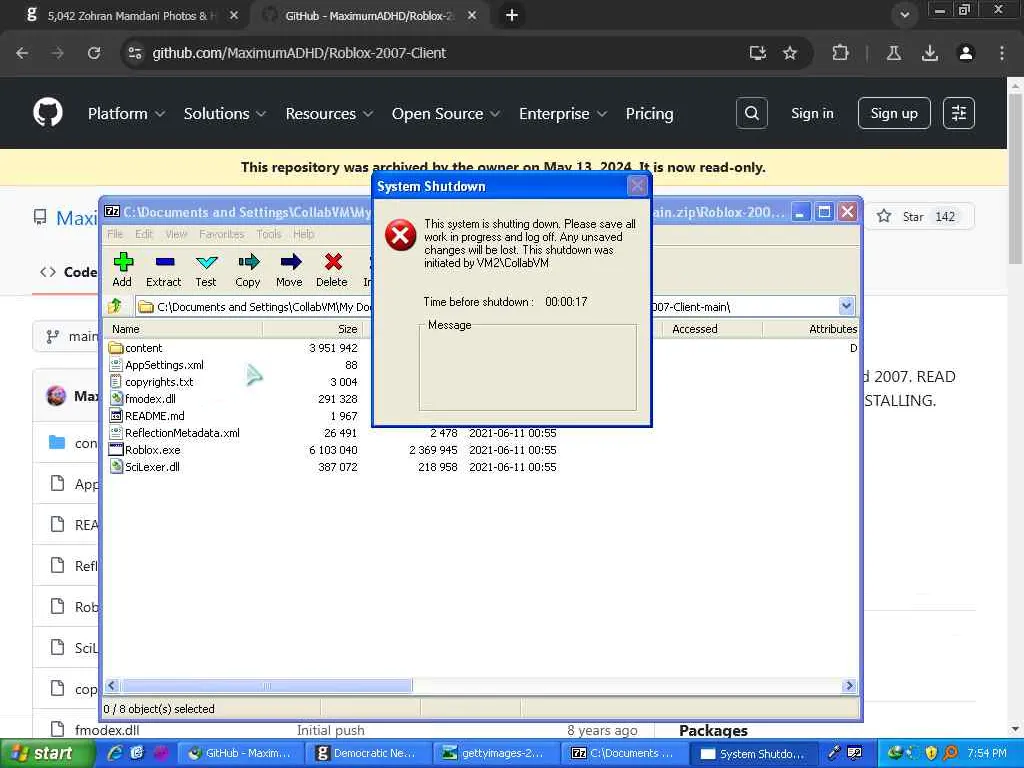Open the Pricing link

(649, 114)
